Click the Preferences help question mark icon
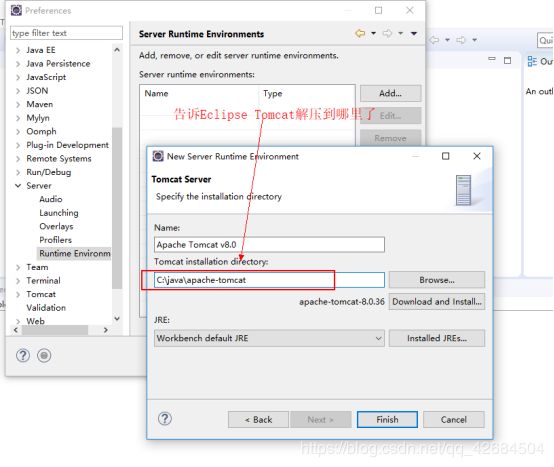 (23, 355)
